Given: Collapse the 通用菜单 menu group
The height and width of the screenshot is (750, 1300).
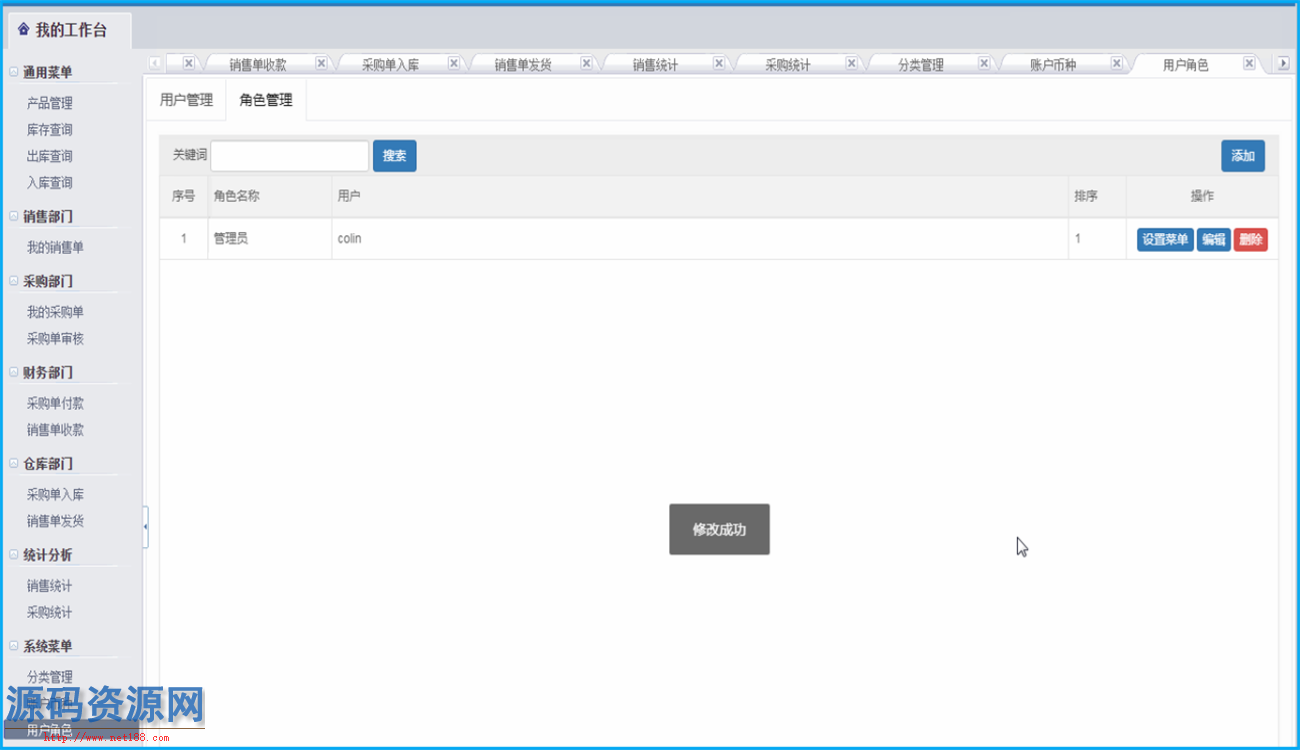Looking at the screenshot, I should click(13, 72).
